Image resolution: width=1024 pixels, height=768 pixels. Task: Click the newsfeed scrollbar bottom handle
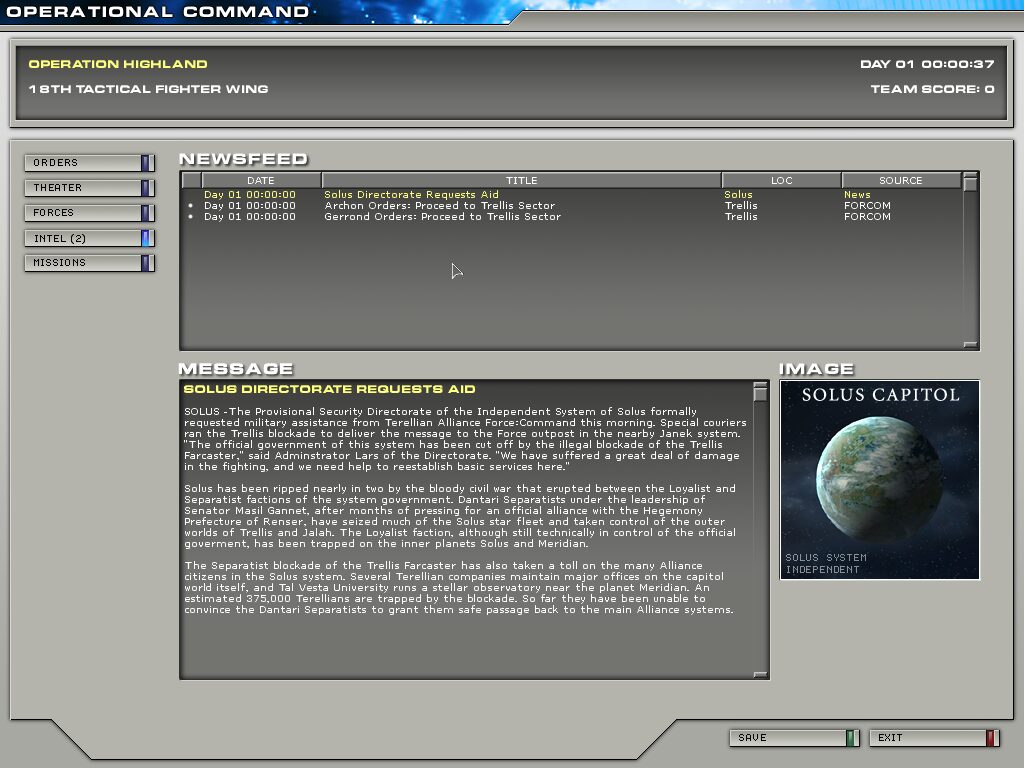970,344
